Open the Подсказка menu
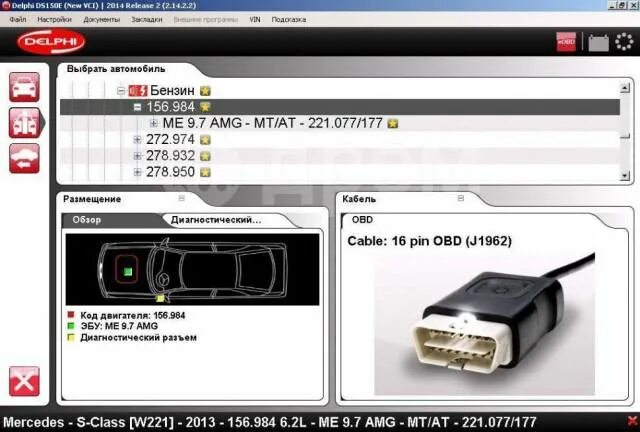640x432 pixels. point(289,20)
